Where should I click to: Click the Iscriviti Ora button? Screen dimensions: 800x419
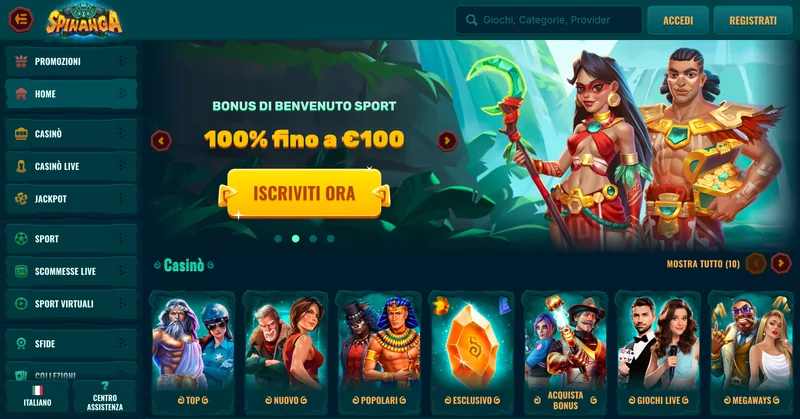304,193
